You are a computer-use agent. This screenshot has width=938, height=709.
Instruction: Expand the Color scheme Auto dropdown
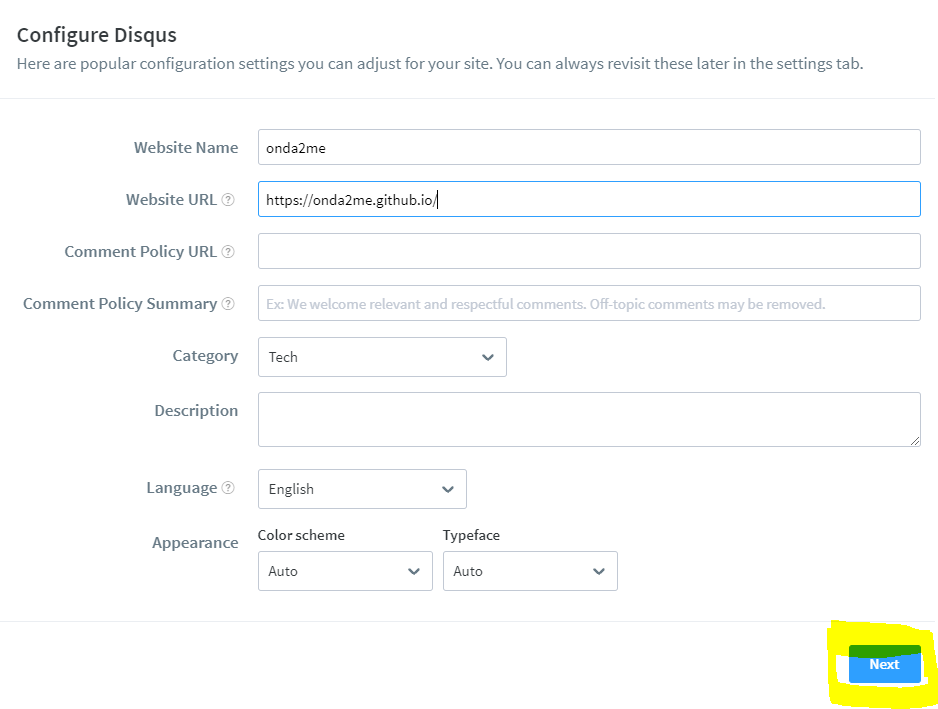pyautogui.click(x=345, y=571)
